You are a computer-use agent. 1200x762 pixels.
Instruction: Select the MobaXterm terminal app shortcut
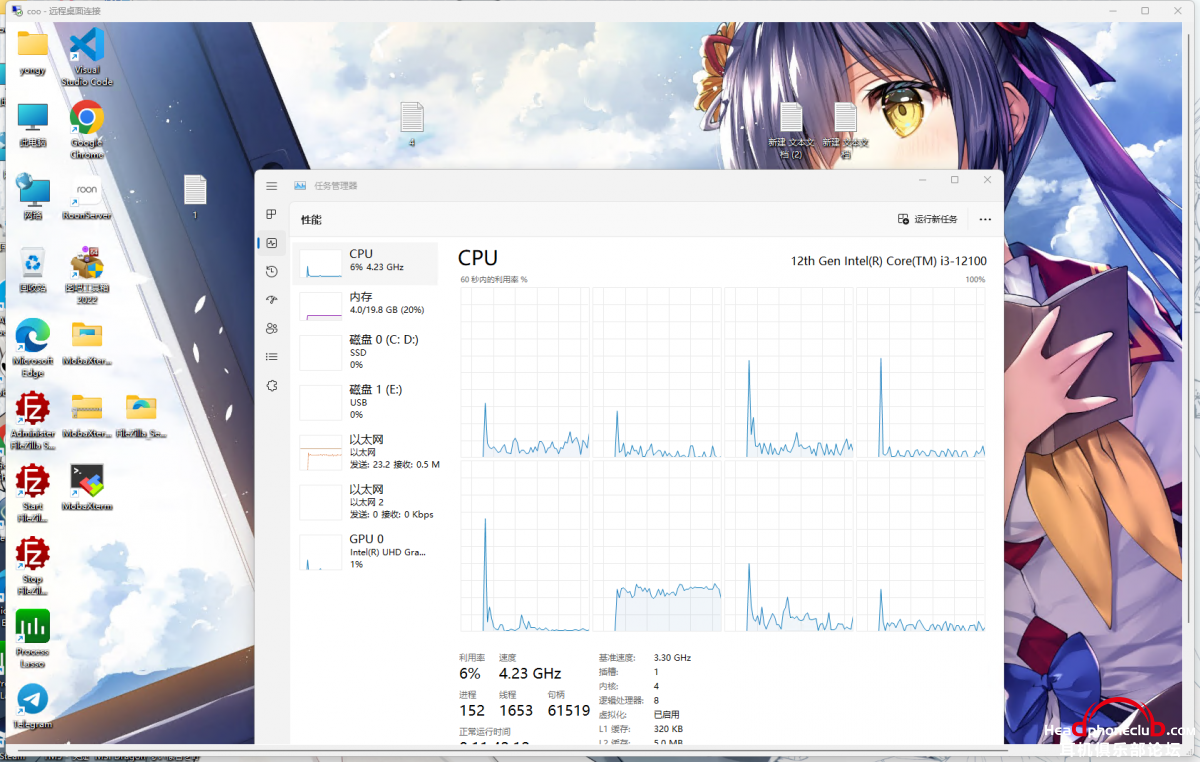(x=87, y=488)
